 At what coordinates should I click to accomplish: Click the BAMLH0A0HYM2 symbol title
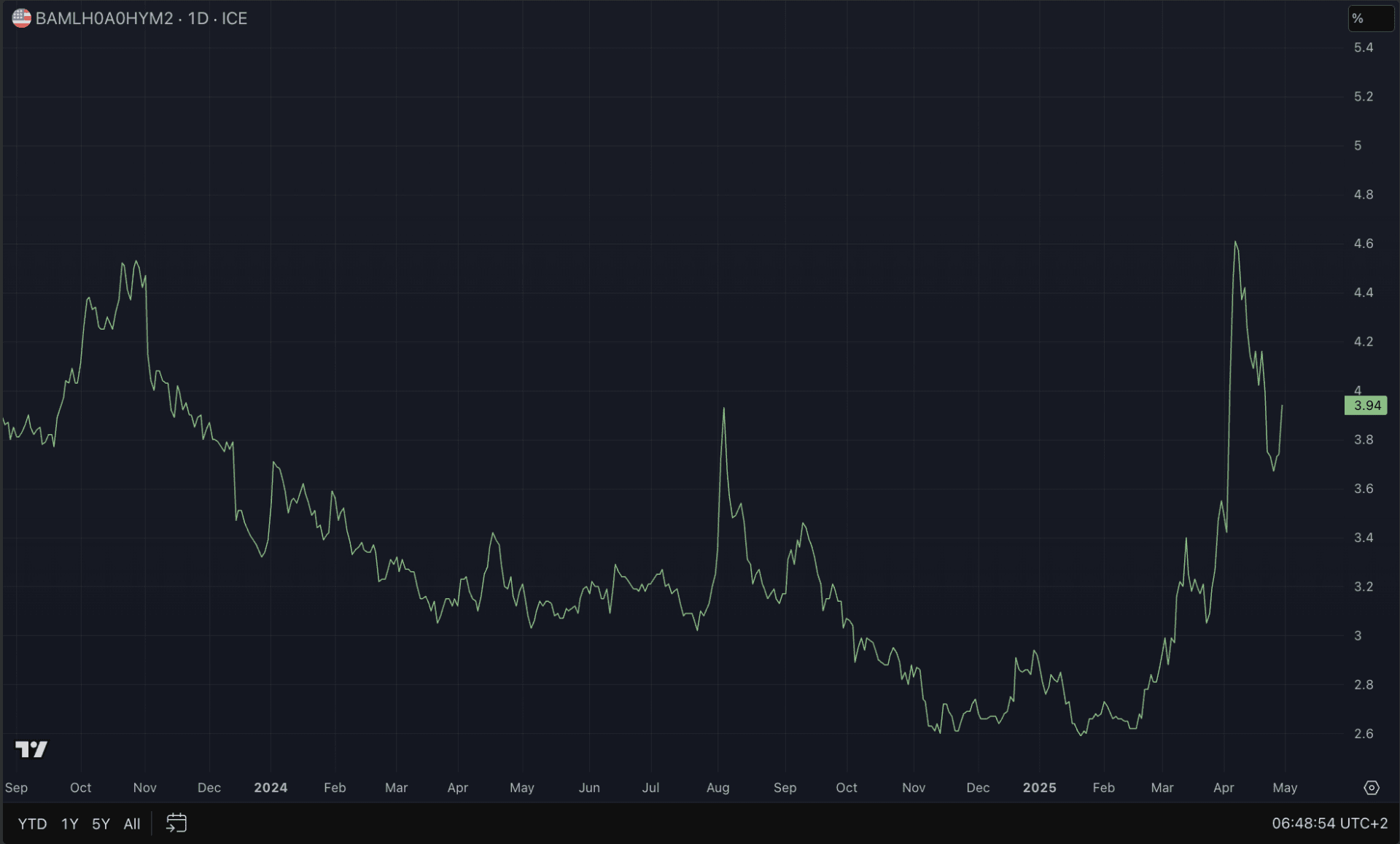click(104, 18)
